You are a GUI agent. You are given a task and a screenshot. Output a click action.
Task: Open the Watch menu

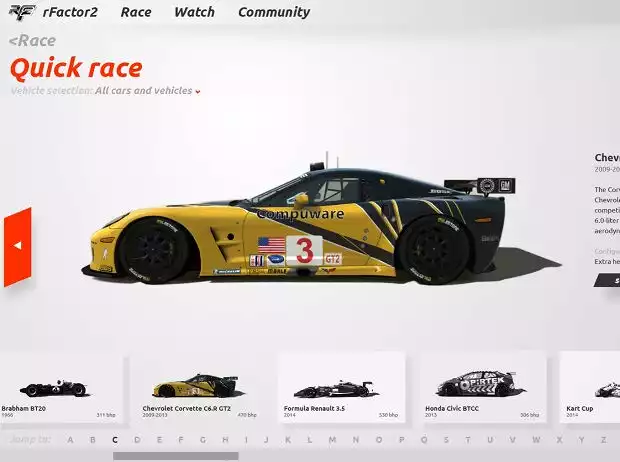pyautogui.click(x=195, y=12)
